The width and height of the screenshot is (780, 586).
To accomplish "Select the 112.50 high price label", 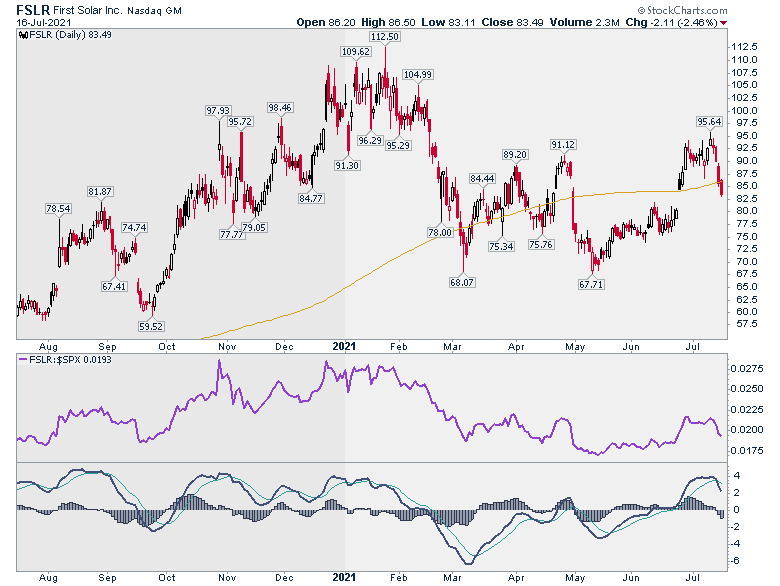I will pos(385,37).
